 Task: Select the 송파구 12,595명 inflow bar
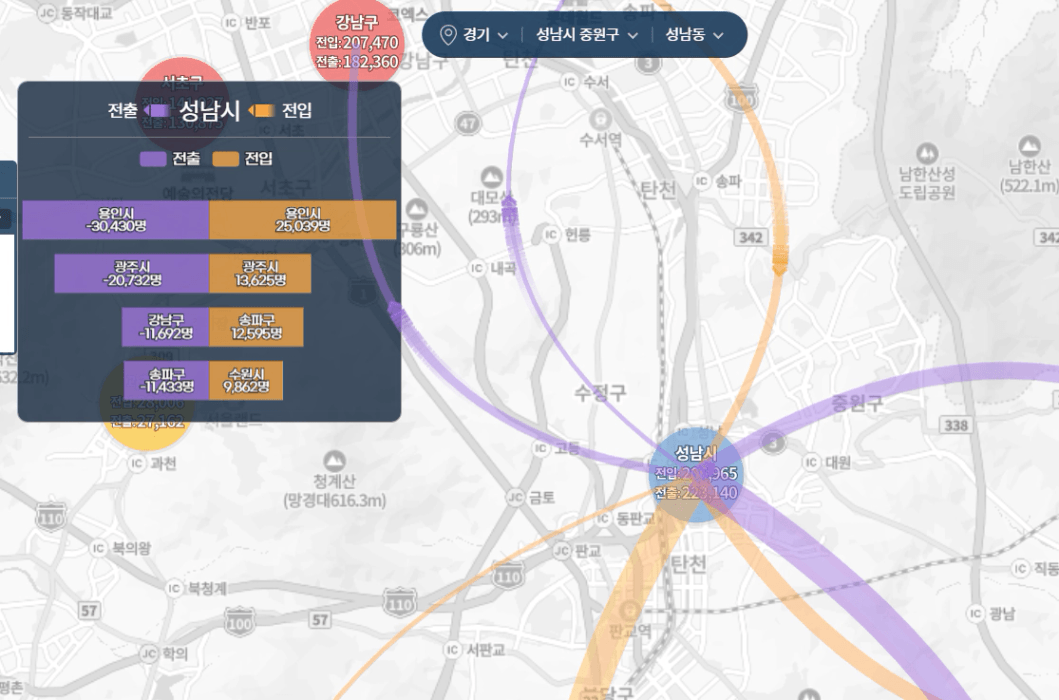point(256,327)
